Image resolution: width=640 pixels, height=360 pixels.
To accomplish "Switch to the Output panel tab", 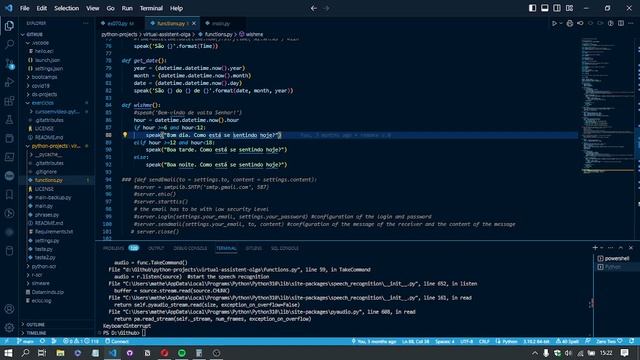I will pos(156,248).
